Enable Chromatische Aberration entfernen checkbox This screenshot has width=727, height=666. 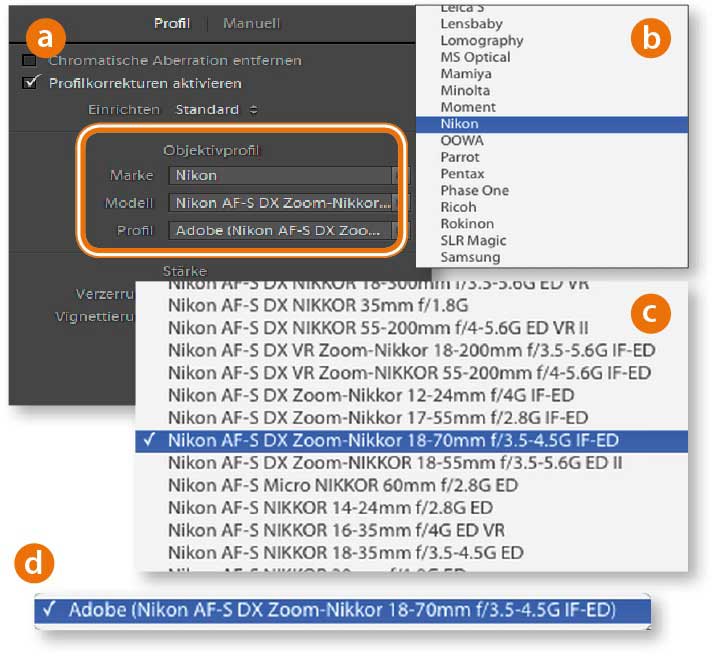click(x=30, y=60)
